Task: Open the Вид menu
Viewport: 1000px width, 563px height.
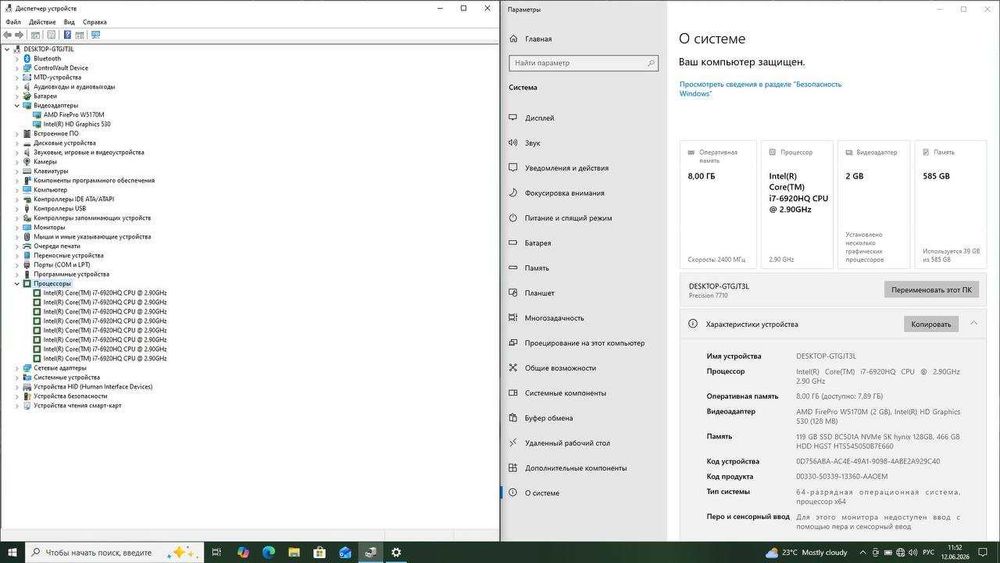Action: point(69,22)
